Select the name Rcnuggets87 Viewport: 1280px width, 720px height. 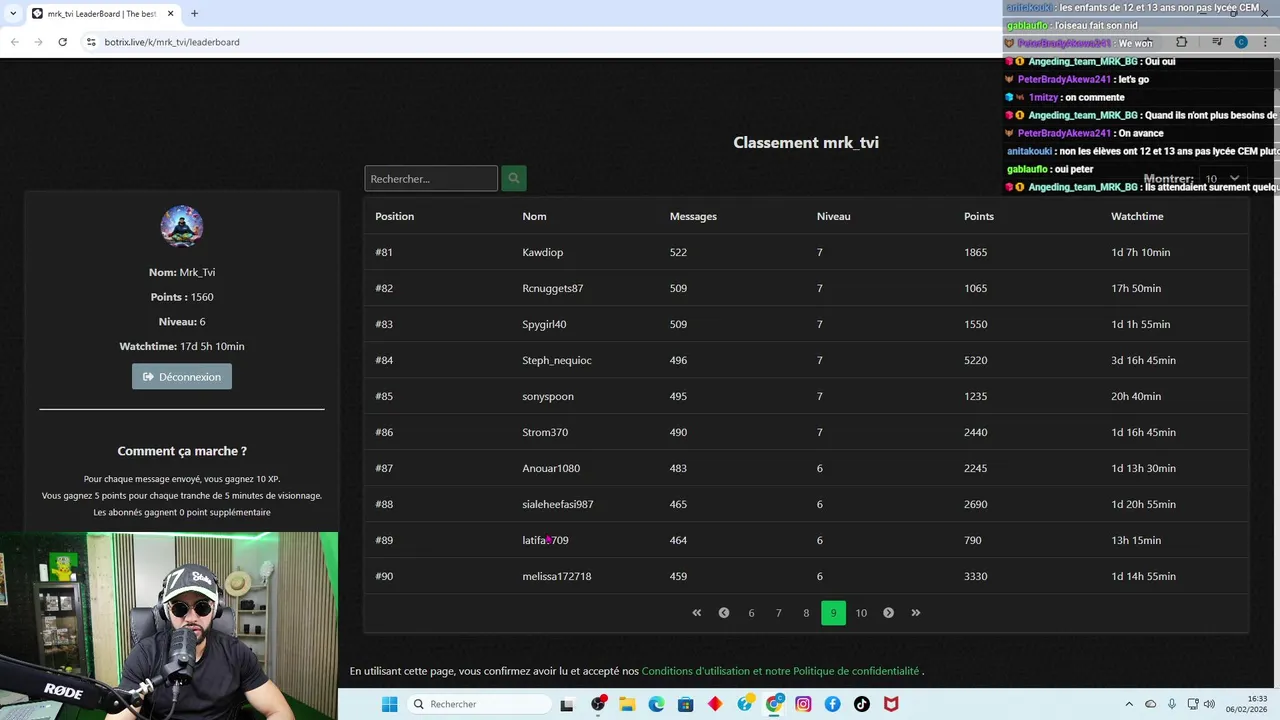tap(552, 288)
